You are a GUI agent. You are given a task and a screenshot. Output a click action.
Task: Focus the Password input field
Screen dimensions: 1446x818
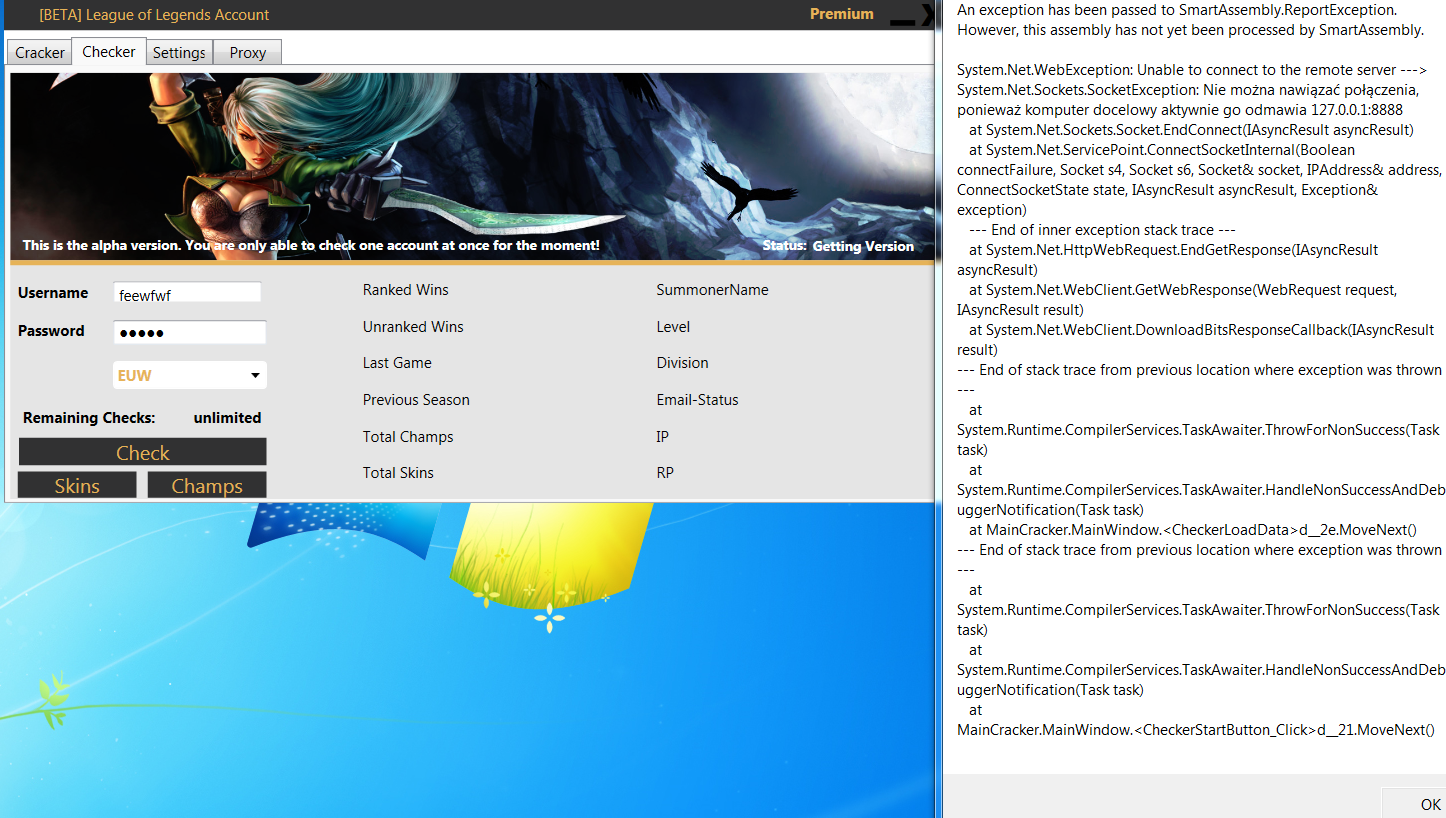pos(189,332)
